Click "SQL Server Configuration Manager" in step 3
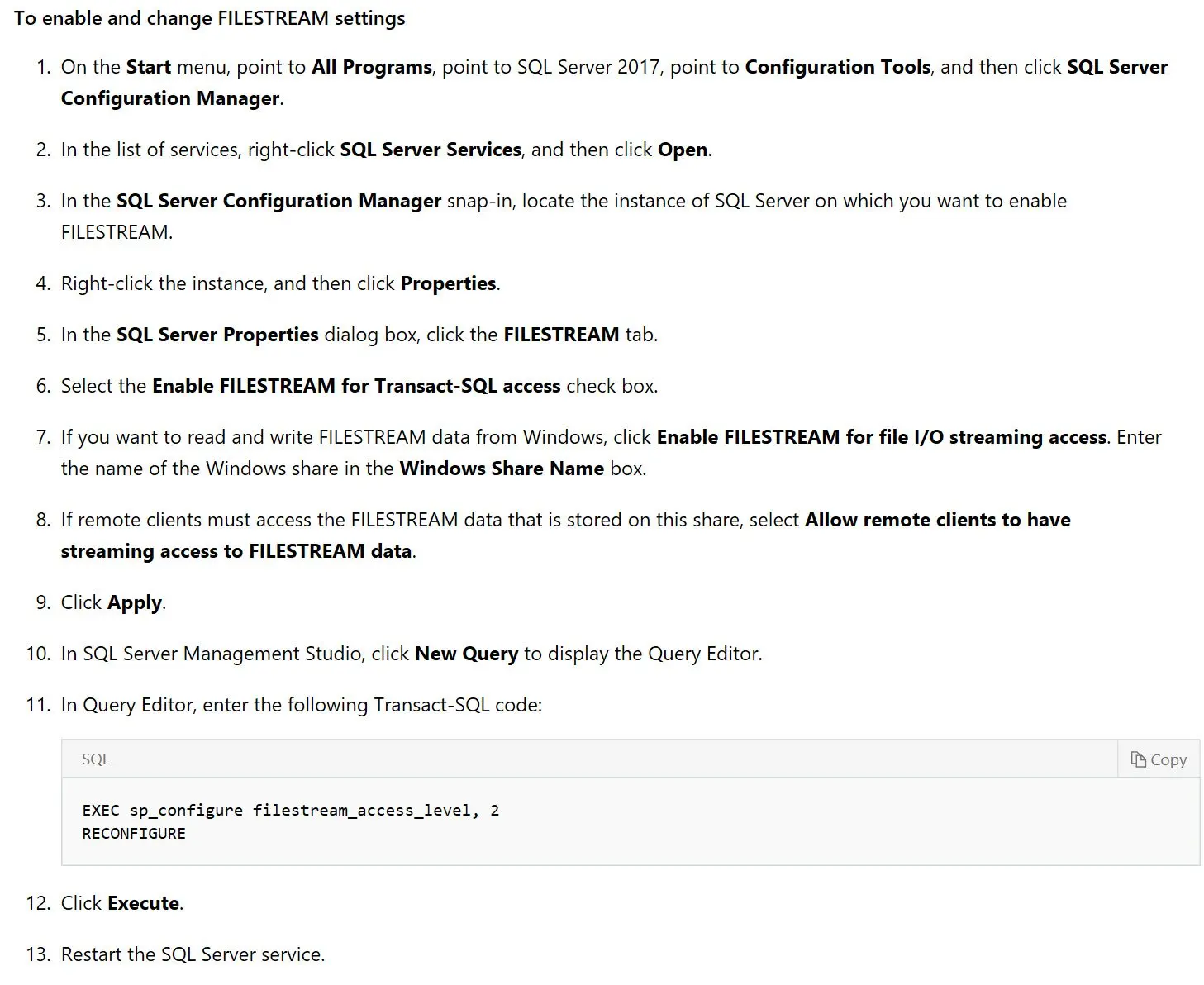Image resolution: width=1204 pixels, height=985 pixels. click(x=278, y=201)
